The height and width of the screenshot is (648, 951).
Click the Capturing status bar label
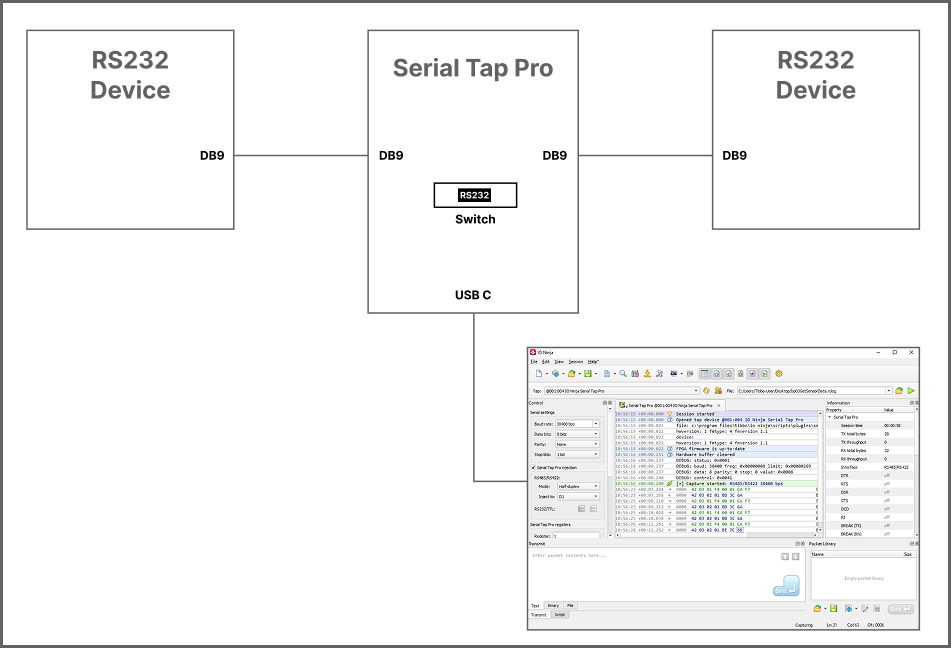click(x=804, y=624)
